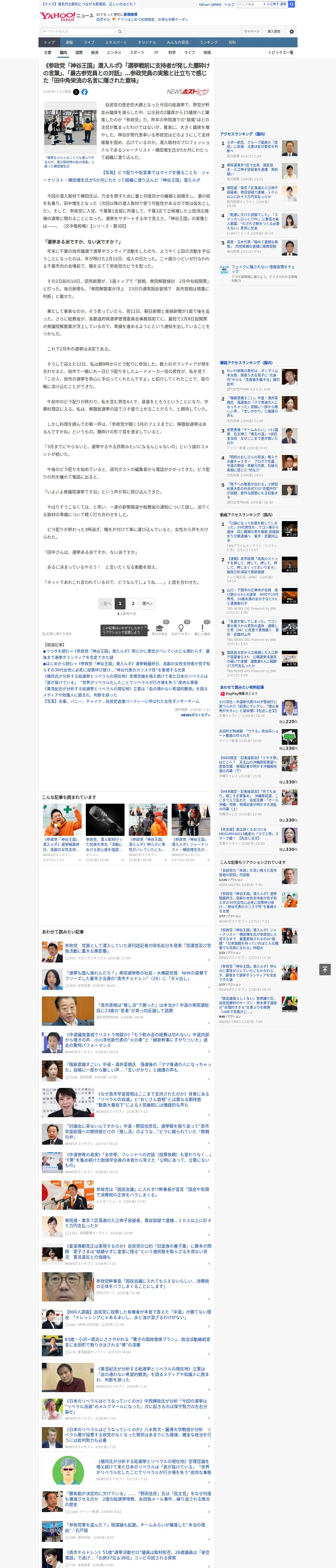Click the ログイン link
Image resolution: width=336 pixels, height=1568 pixels.
click(103, 20)
